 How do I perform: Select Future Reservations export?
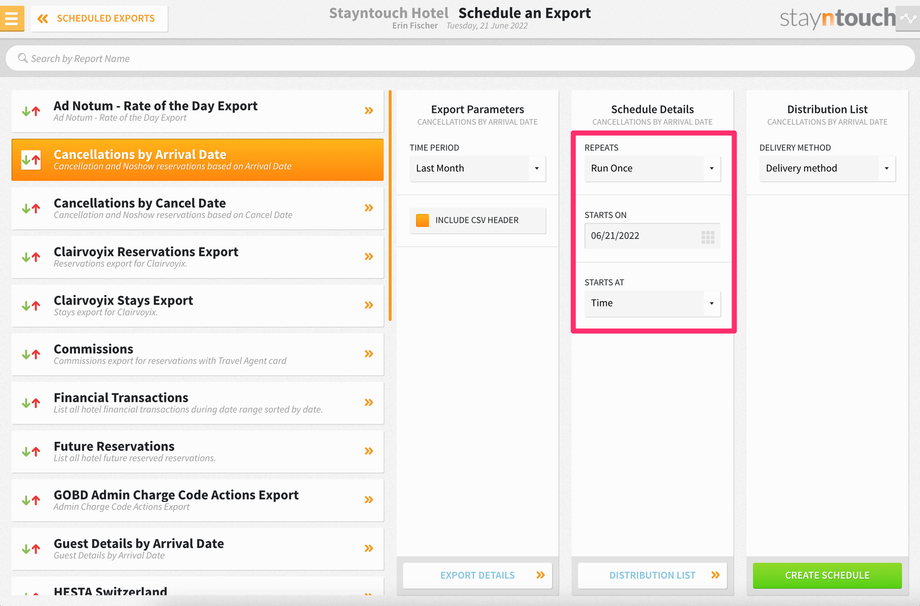[x=197, y=452]
